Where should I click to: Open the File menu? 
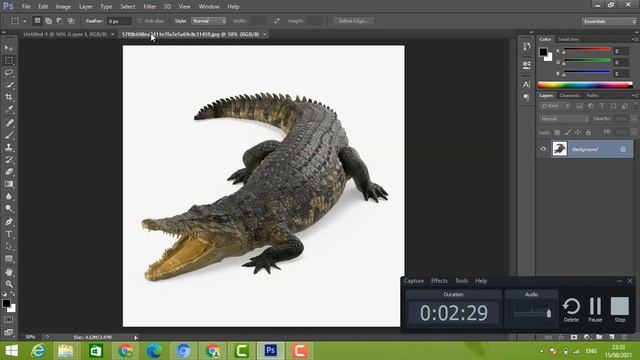pyautogui.click(x=26, y=7)
